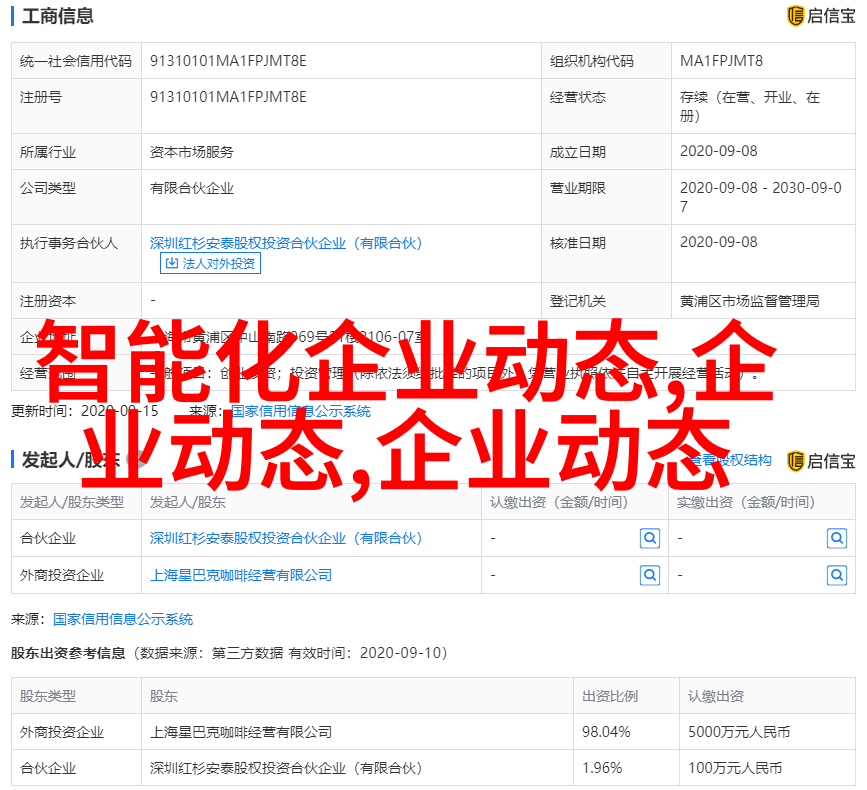Click the 启信宝 logo beside 发起人/股东 heading
Screen dimensions: 867x790
pos(821,461)
